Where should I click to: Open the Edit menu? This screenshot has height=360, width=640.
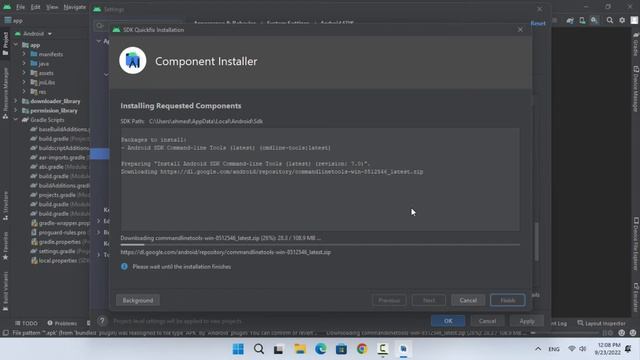tap(36, 7)
